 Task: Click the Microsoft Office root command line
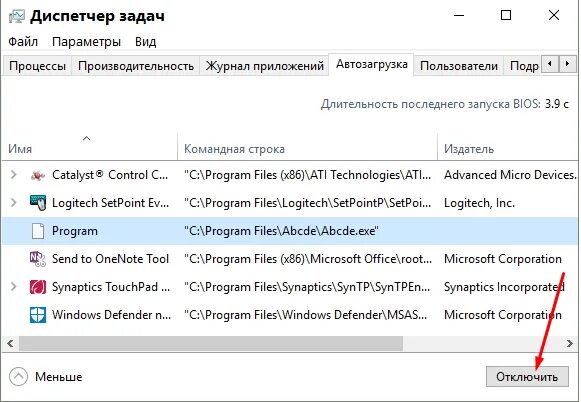click(x=308, y=259)
